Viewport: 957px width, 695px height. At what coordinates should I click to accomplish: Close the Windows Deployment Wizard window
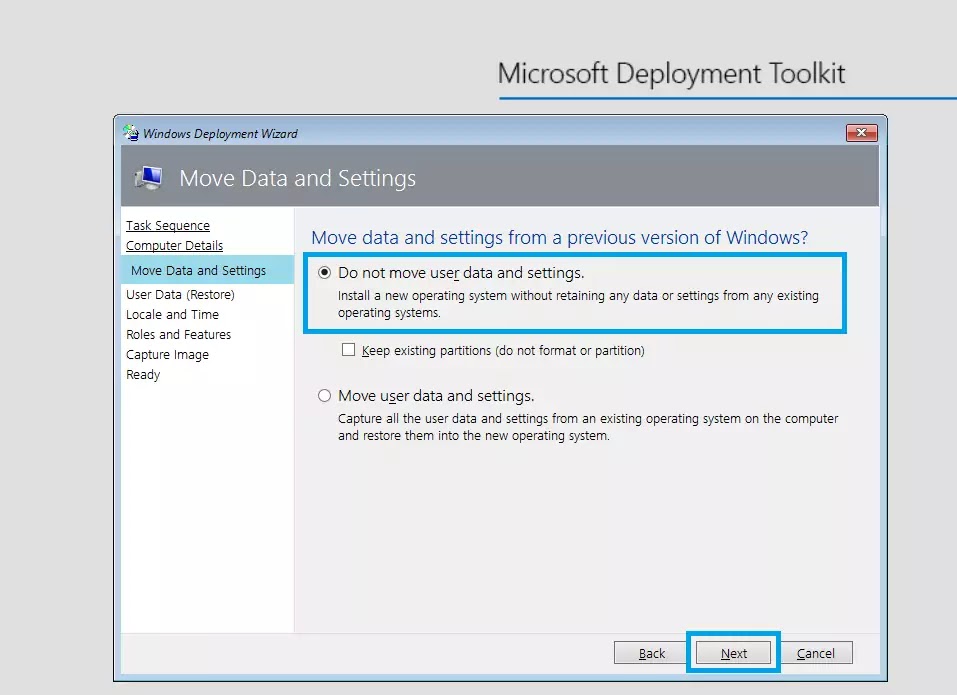861,132
